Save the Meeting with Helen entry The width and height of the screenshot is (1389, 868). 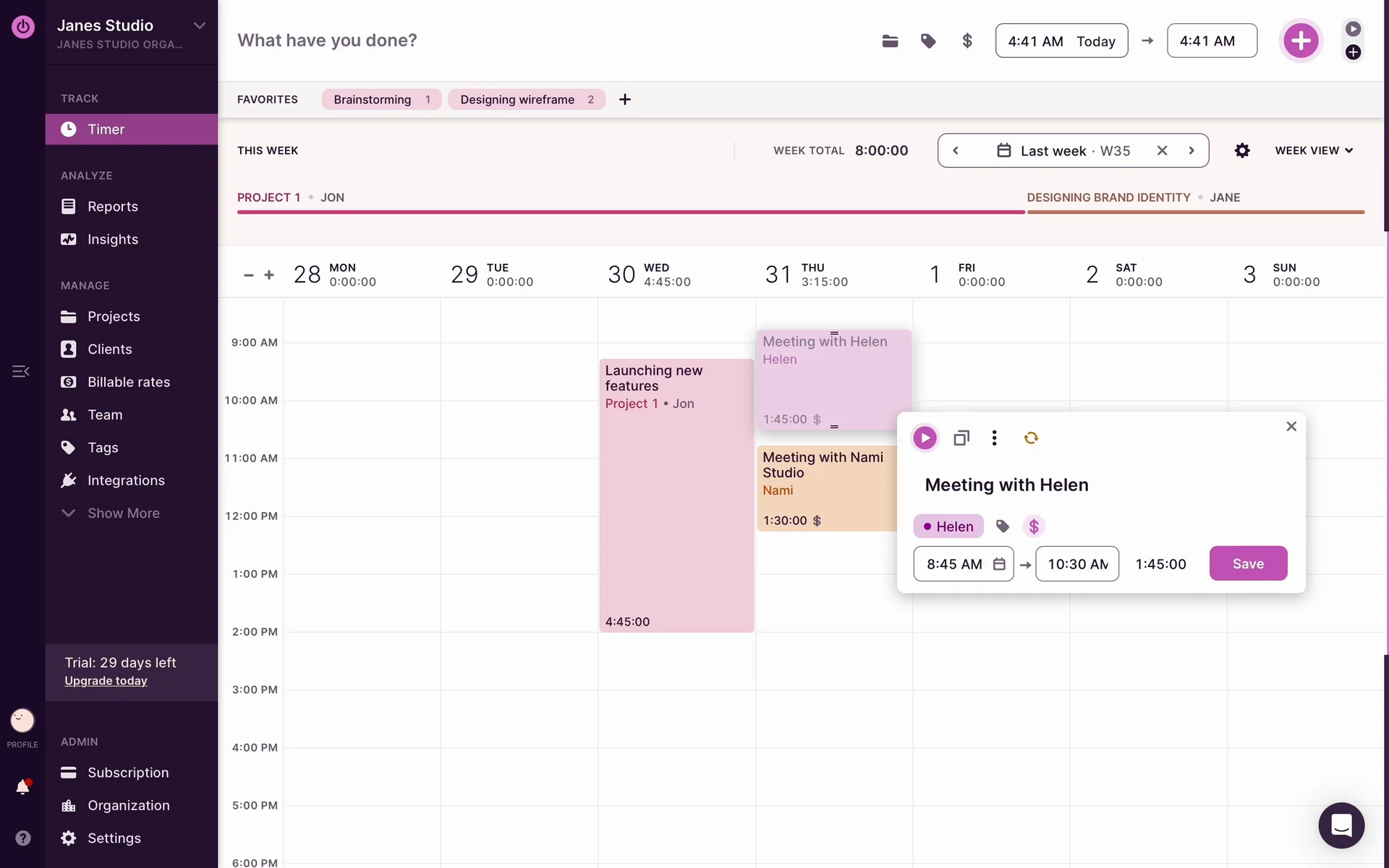pos(1248,563)
